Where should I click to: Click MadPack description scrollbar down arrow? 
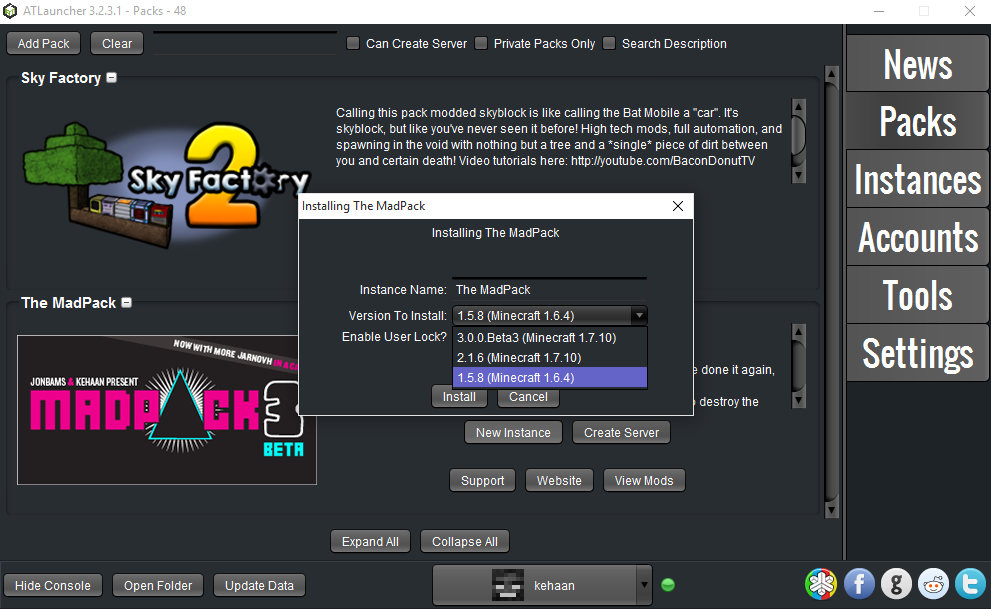click(798, 401)
